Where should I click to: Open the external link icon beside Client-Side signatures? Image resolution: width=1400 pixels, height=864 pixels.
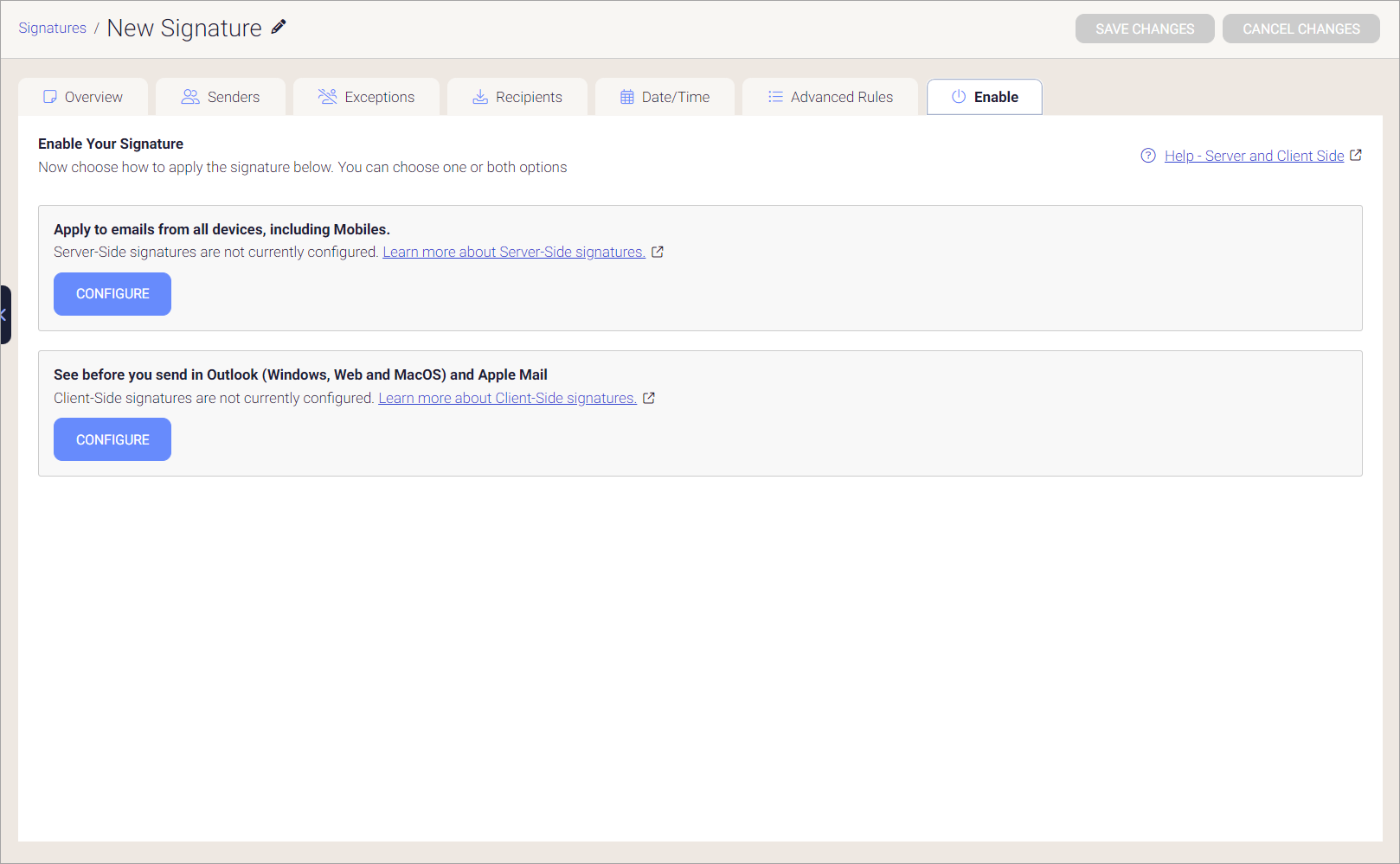[x=650, y=398]
